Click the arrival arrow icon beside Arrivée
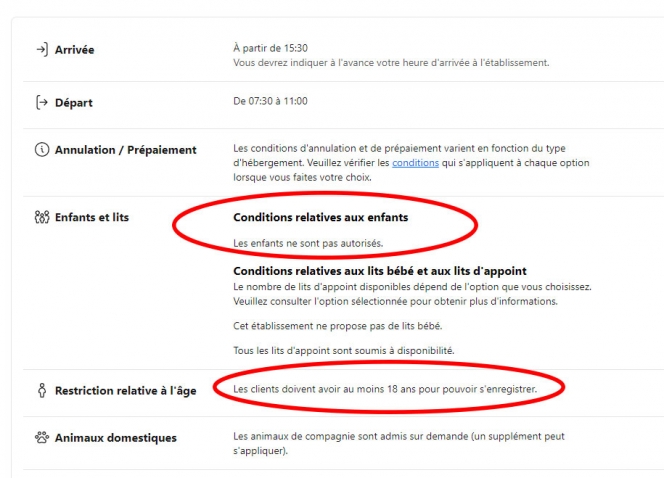664x478 pixels. coord(41,50)
